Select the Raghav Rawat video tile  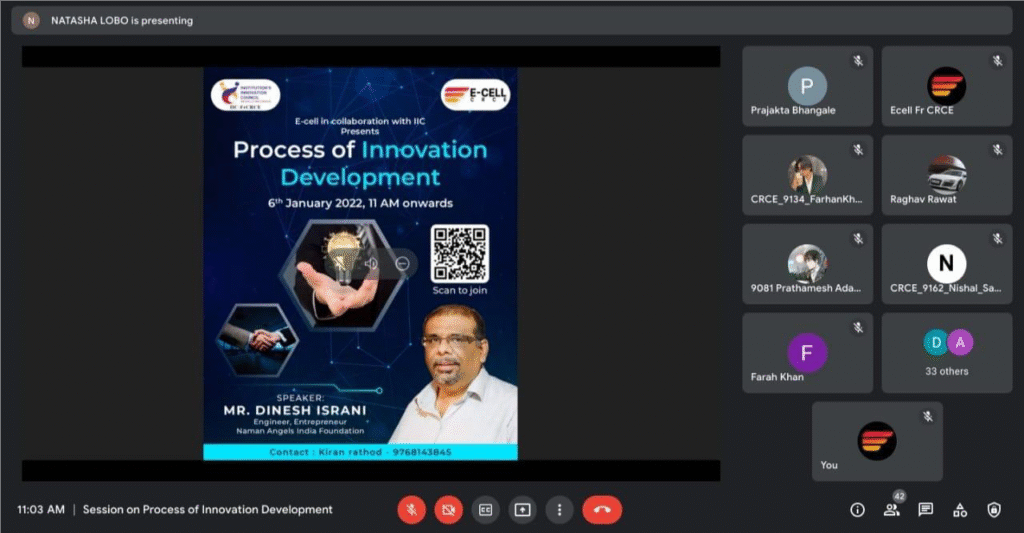(x=946, y=175)
